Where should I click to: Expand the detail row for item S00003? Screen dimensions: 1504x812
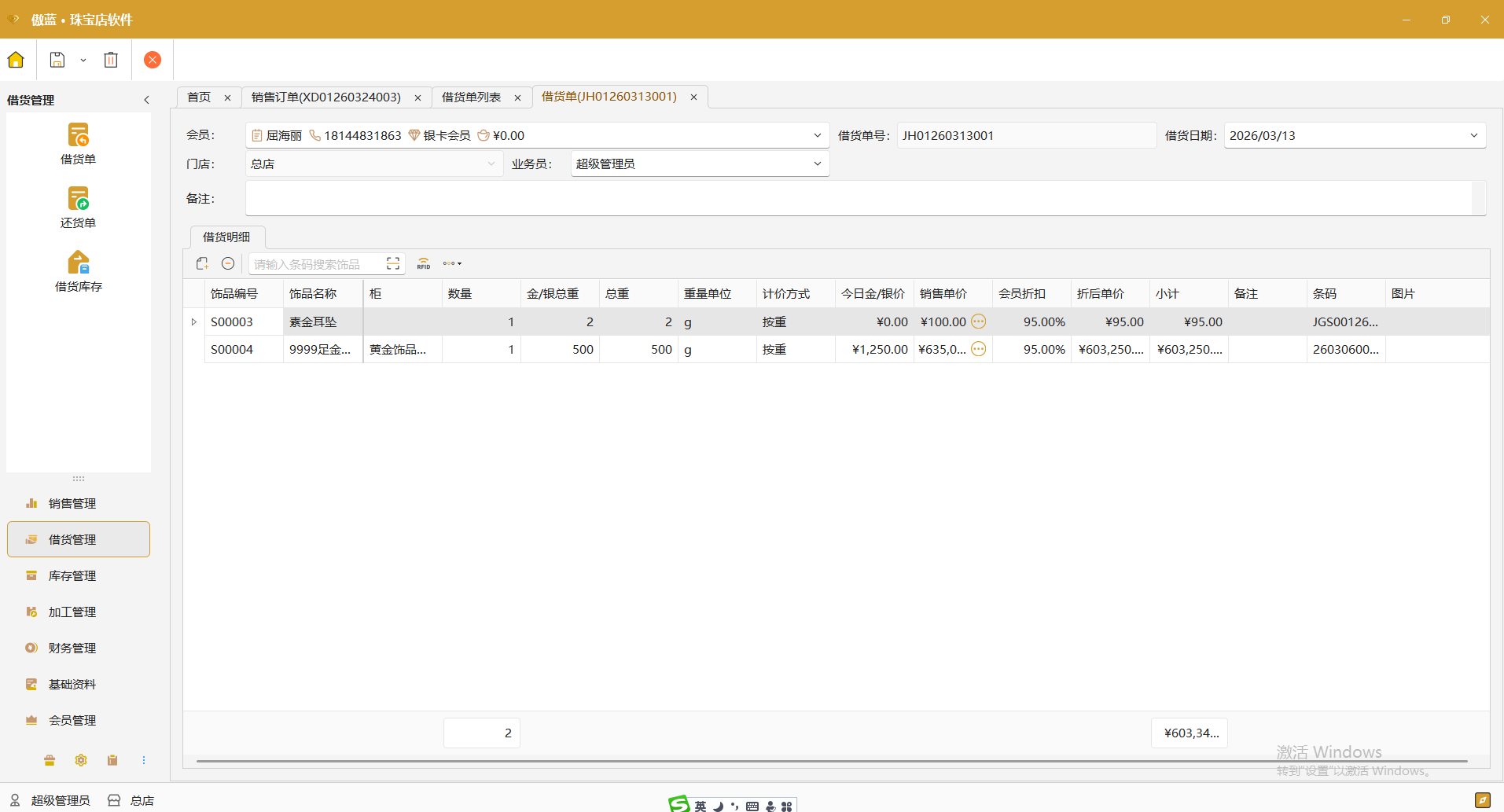pyautogui.click(x=193, y=321)
